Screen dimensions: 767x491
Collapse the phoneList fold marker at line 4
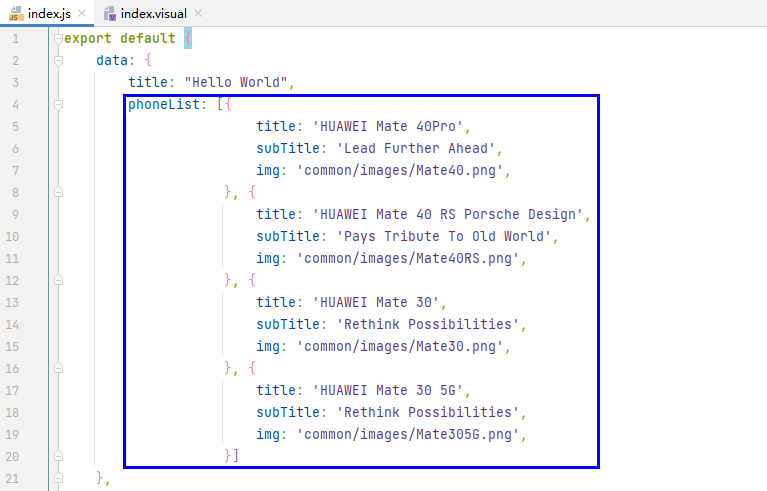[58, 105]
